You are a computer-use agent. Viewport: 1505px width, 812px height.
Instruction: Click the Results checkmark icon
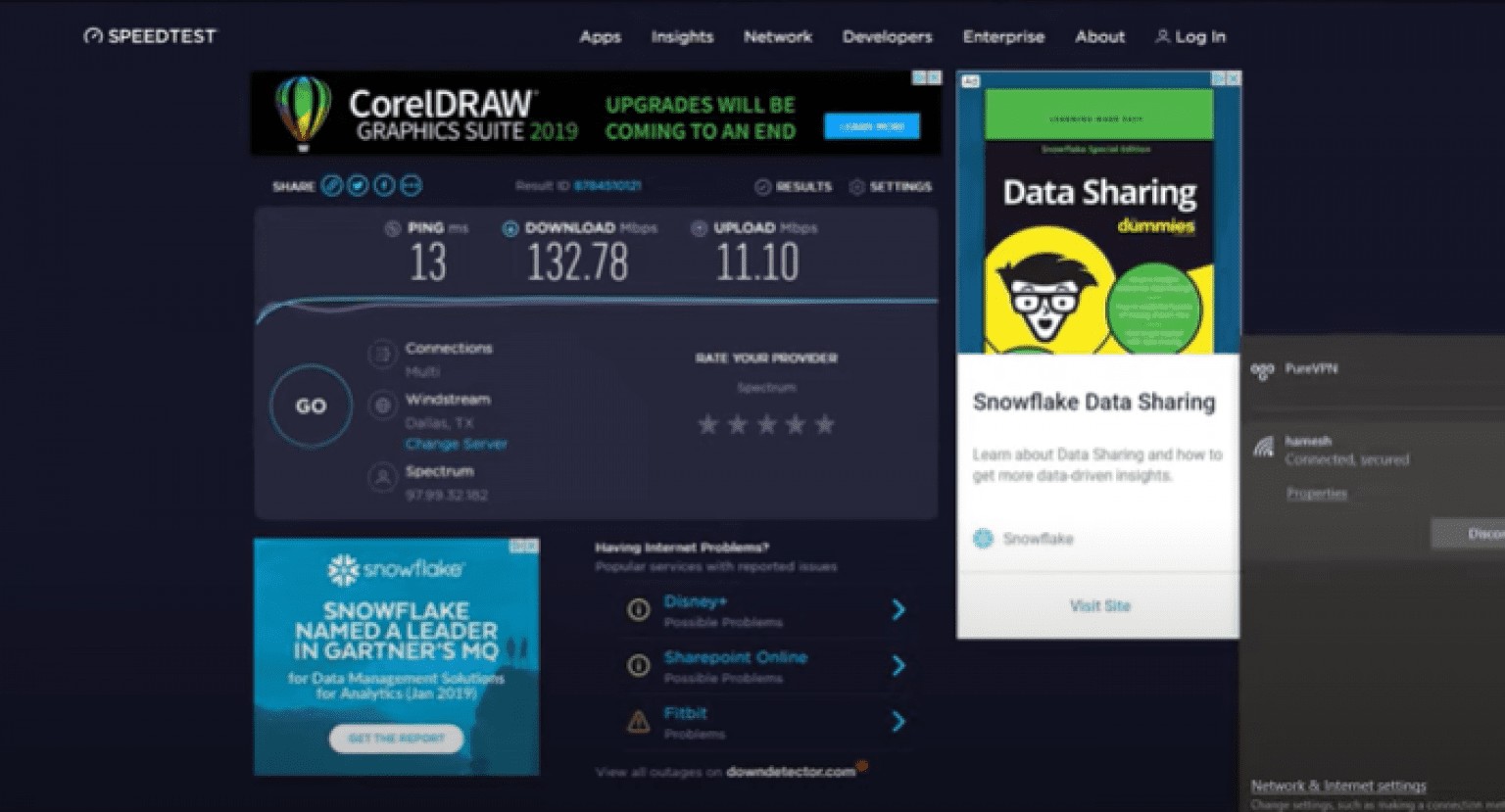(763, 186)
